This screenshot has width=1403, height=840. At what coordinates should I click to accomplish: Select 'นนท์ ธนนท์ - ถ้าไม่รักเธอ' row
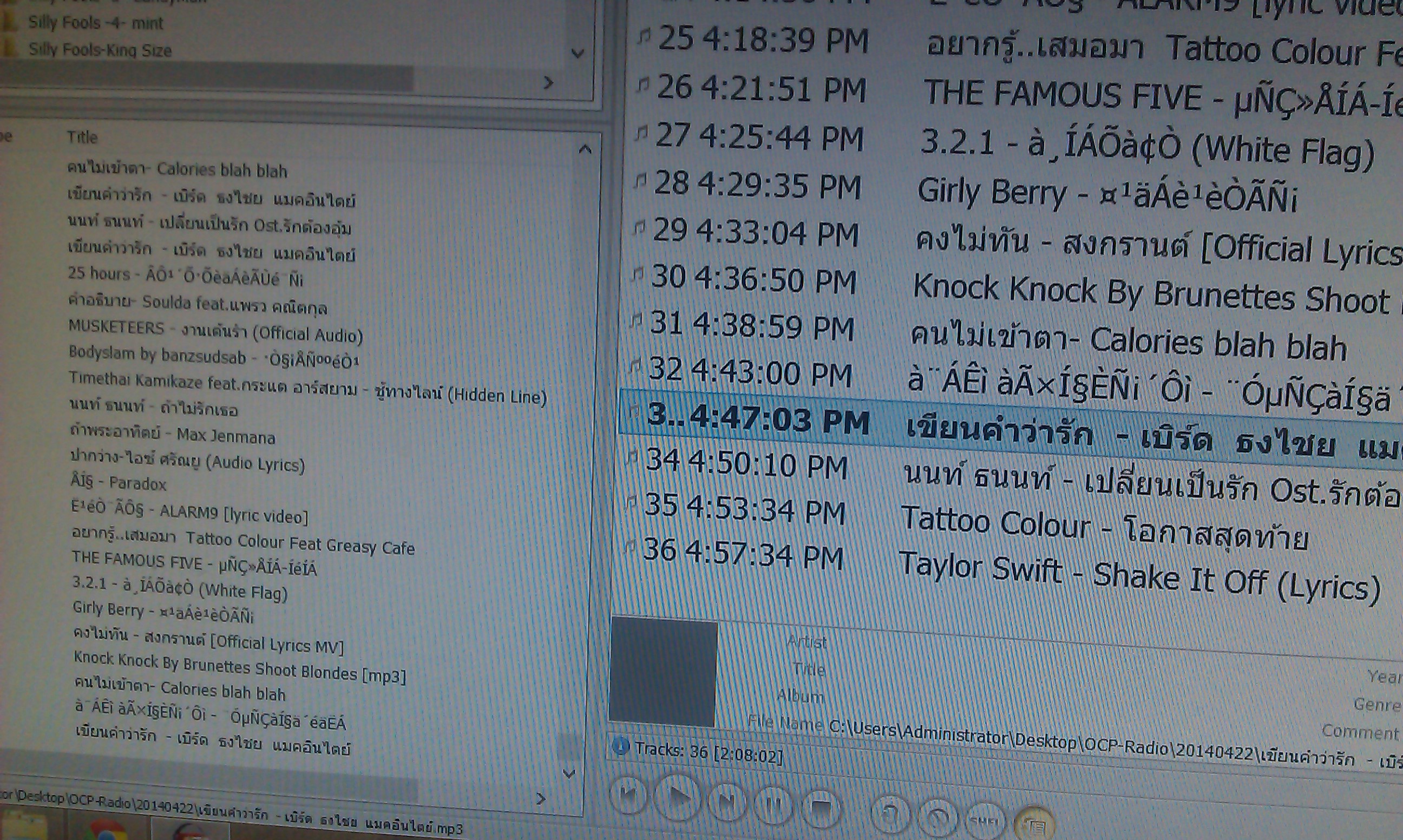(x=153, y=408)
